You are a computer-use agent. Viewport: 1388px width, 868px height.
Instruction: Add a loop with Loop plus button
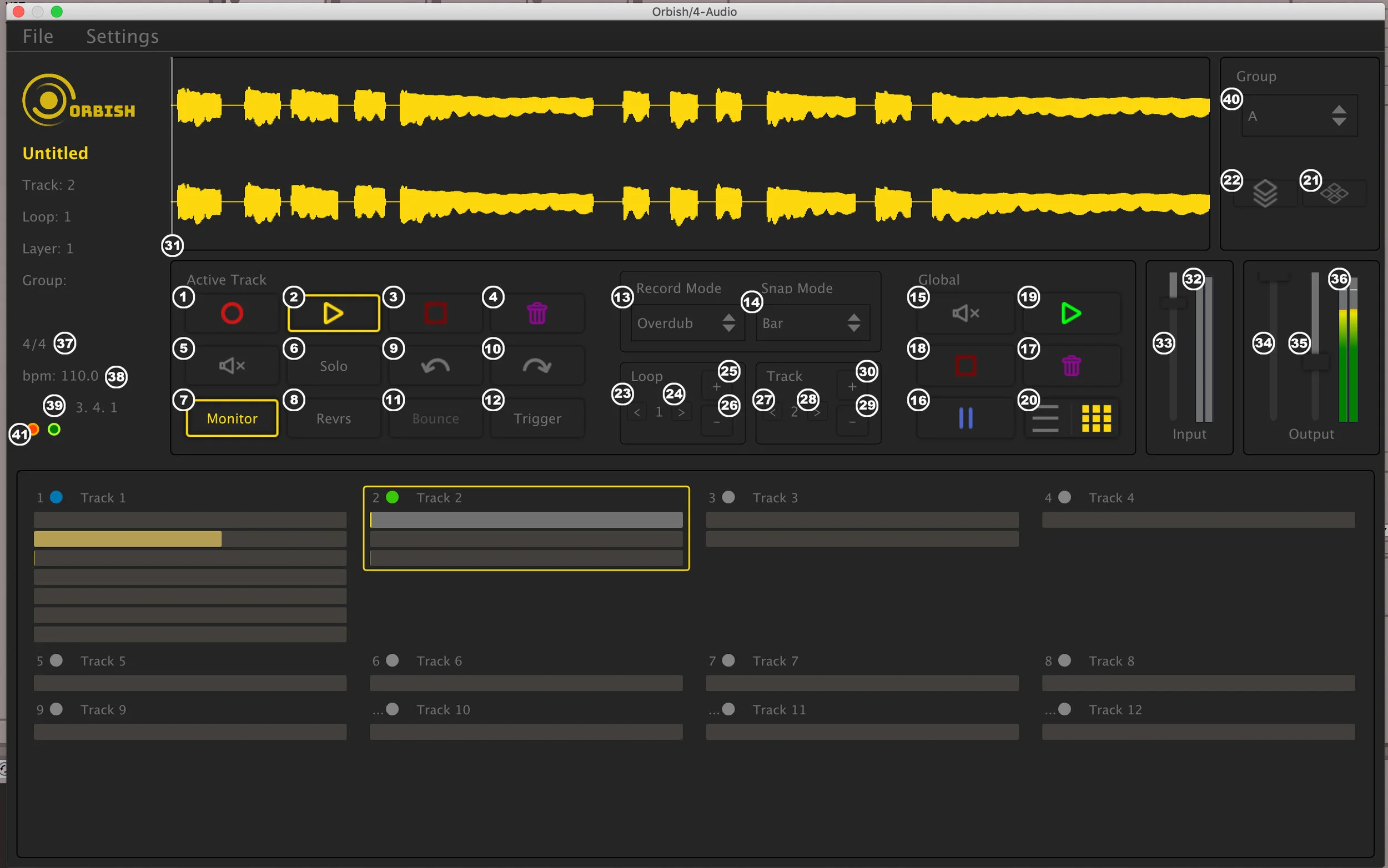(x=716, y=387)
